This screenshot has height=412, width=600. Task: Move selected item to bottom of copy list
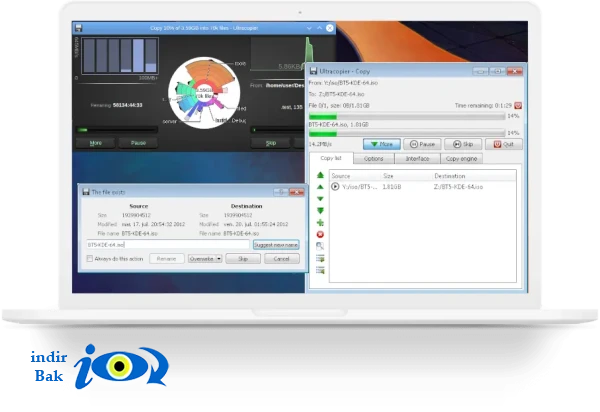(x=320, y=211)
